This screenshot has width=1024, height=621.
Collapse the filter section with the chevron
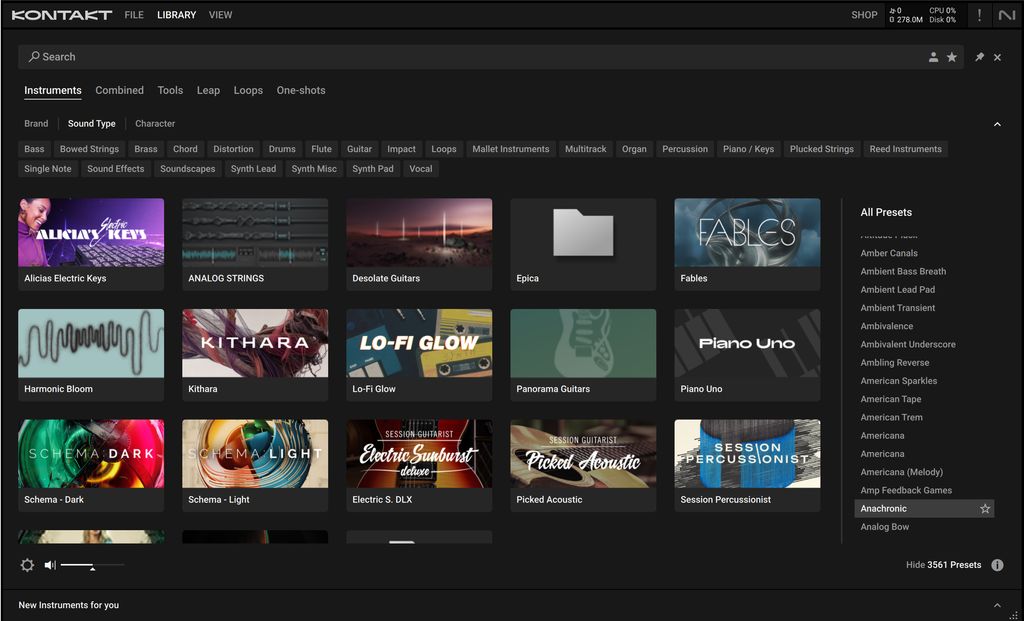point(997,123)
